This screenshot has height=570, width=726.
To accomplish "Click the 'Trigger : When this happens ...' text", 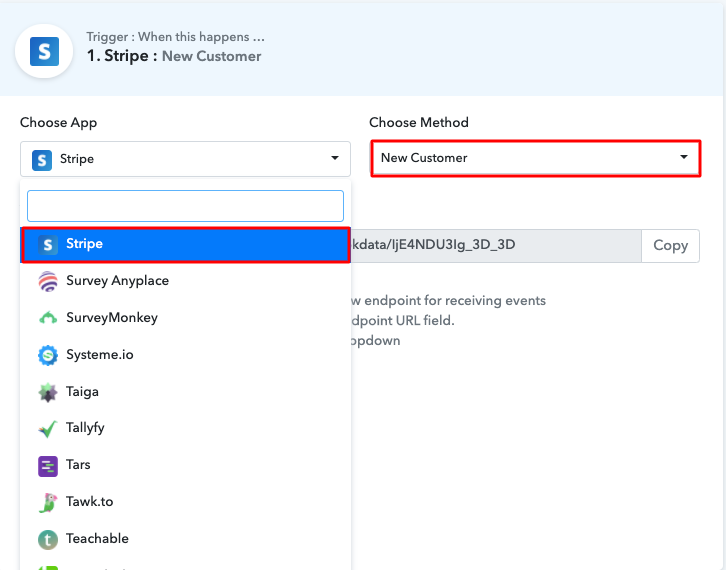I will pyautogui.click(x=175, y=37).
